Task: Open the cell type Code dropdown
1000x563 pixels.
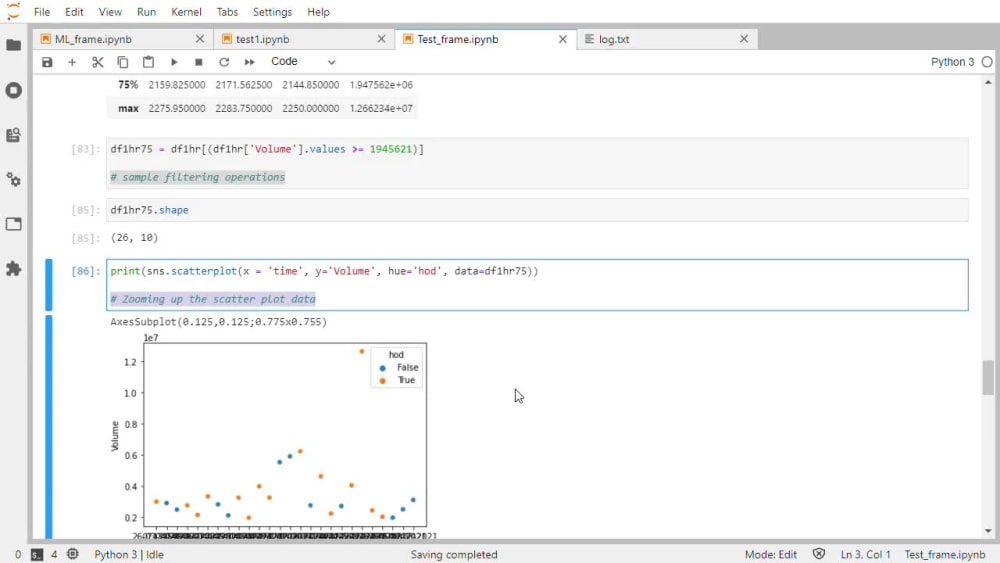Action: coord(303,62)
